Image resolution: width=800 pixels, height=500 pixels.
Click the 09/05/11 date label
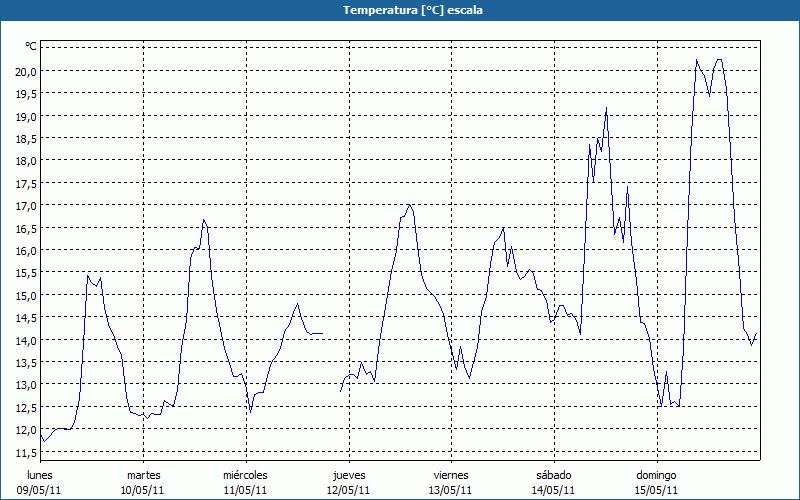pos(40,490)
